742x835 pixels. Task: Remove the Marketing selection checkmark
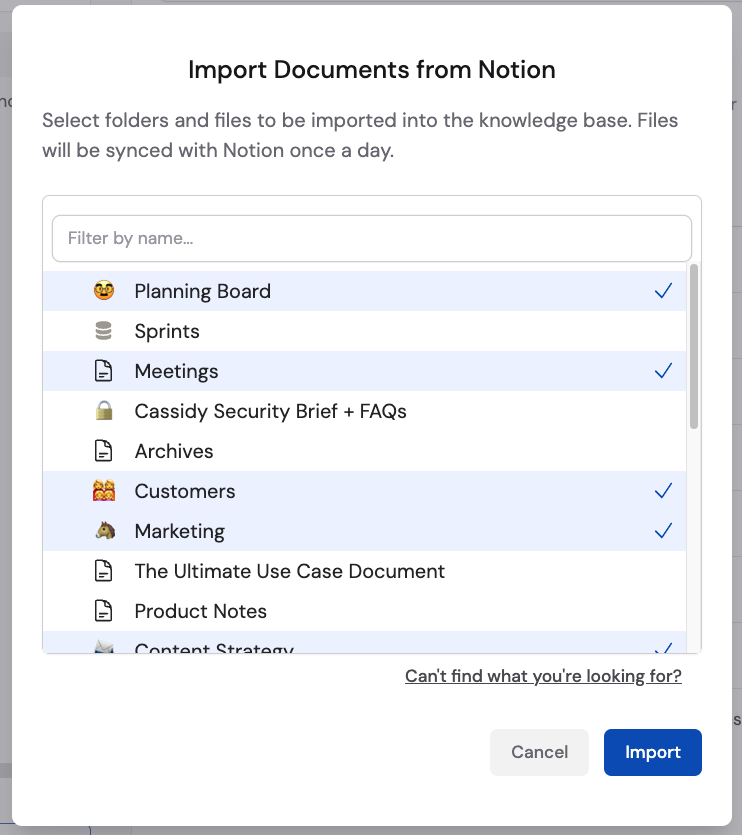663,531
